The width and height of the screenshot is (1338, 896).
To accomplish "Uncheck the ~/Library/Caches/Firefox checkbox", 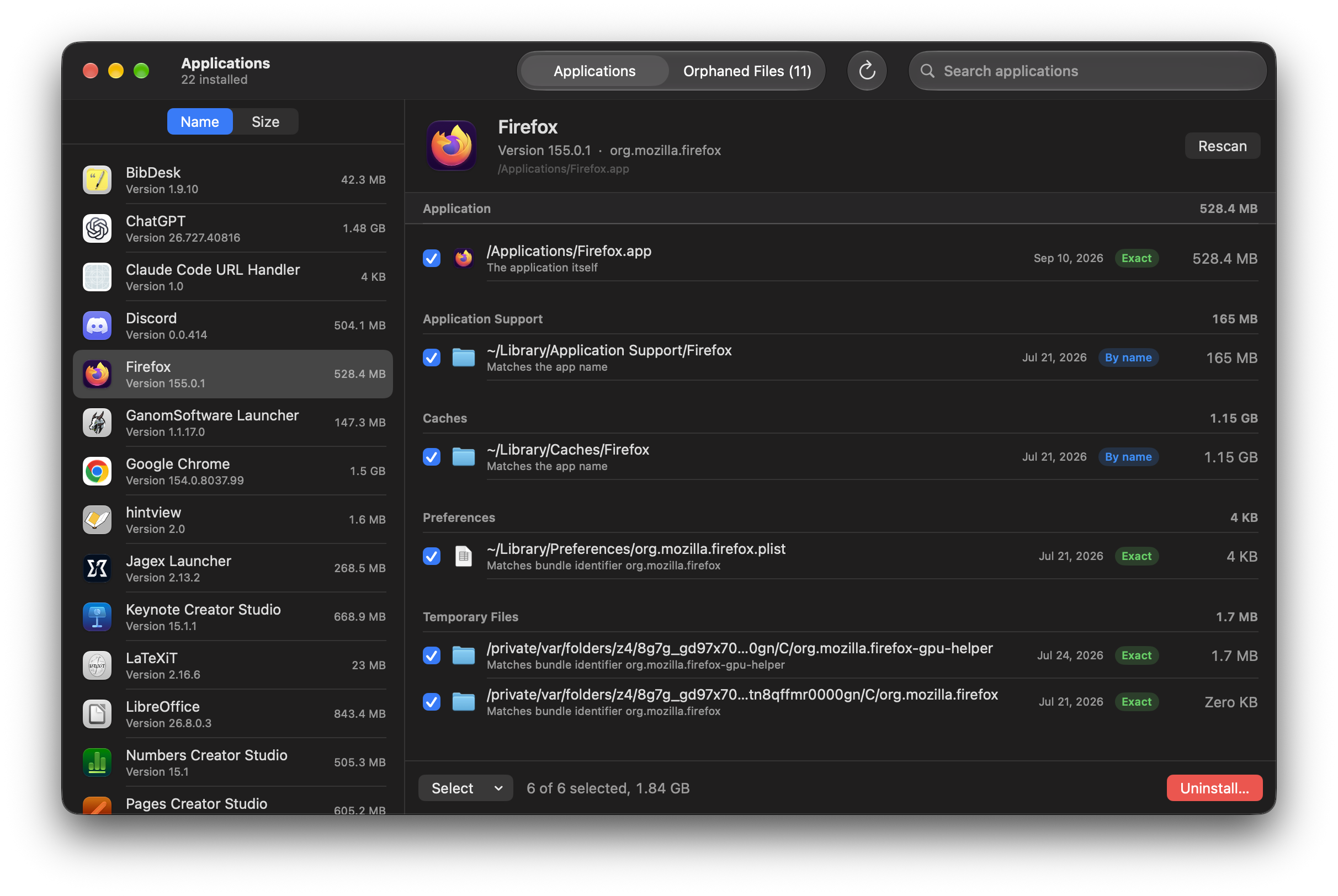I will point(432,457).
